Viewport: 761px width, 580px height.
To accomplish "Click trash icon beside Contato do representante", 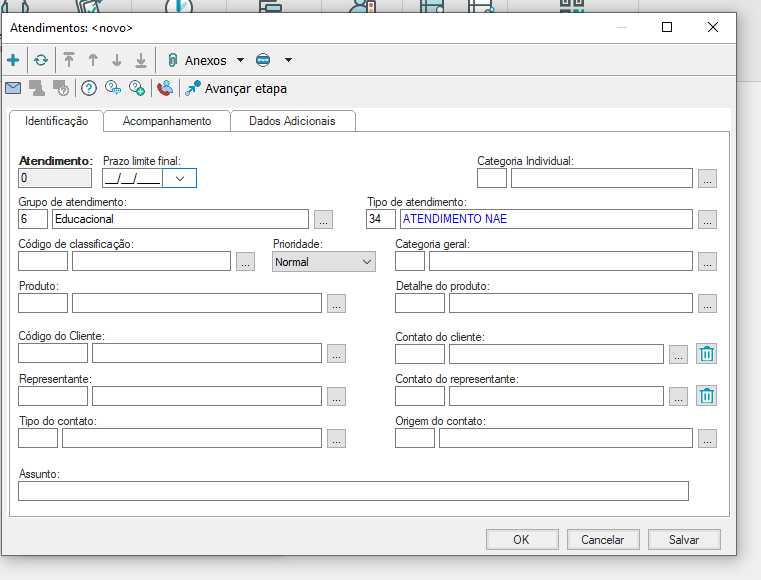I will 707,395.
